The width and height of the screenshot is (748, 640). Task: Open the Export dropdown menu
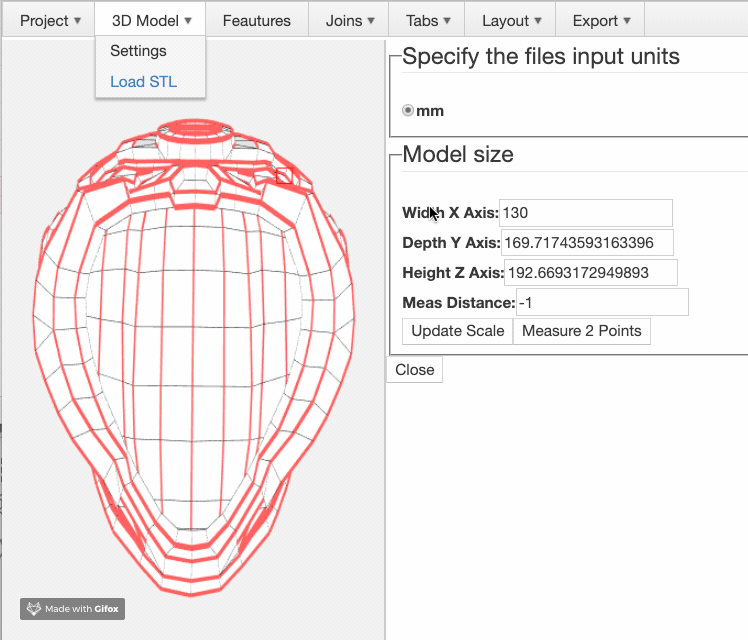601,21
